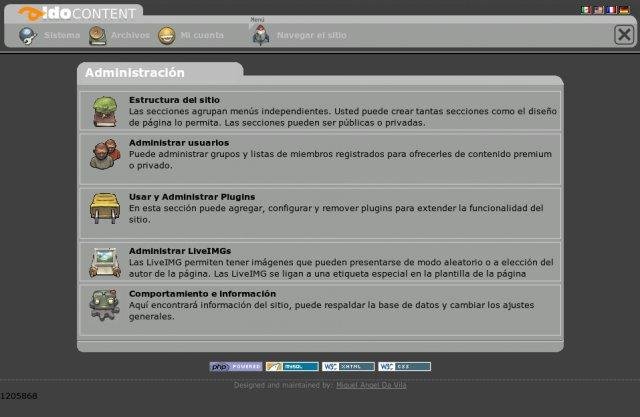This screenshot has width=640, height=417.
Task: Click the text 'Las LiveIMG permiten tener imágenes'
Action: (x=211, y=262)
